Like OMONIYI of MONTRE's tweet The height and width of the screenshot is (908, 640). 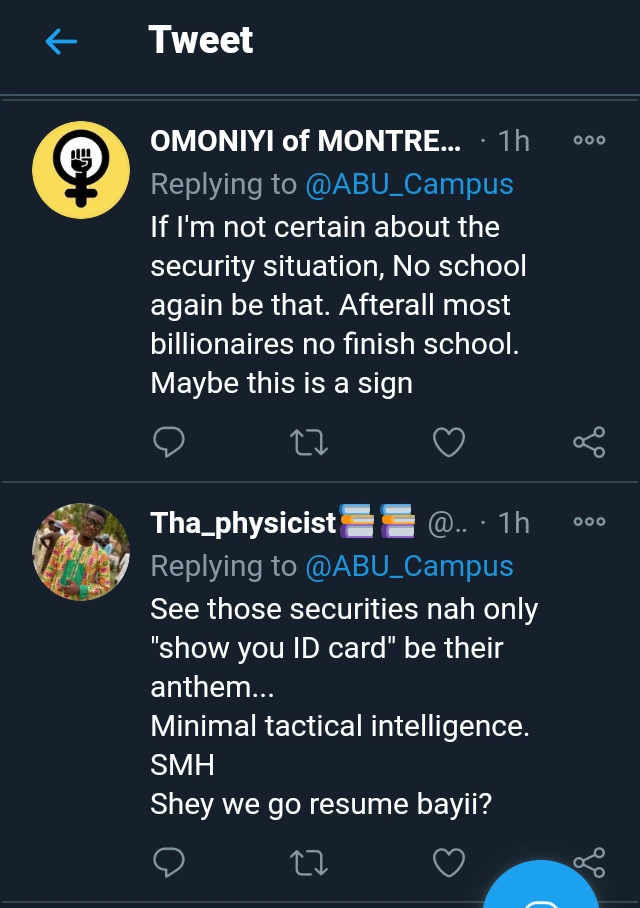coord(449,442)
